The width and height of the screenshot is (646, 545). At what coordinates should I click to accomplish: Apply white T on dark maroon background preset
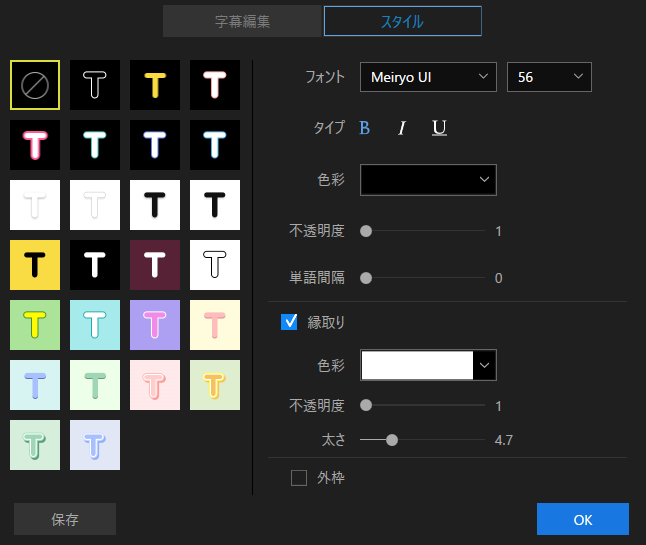click(x=155, y=265)
